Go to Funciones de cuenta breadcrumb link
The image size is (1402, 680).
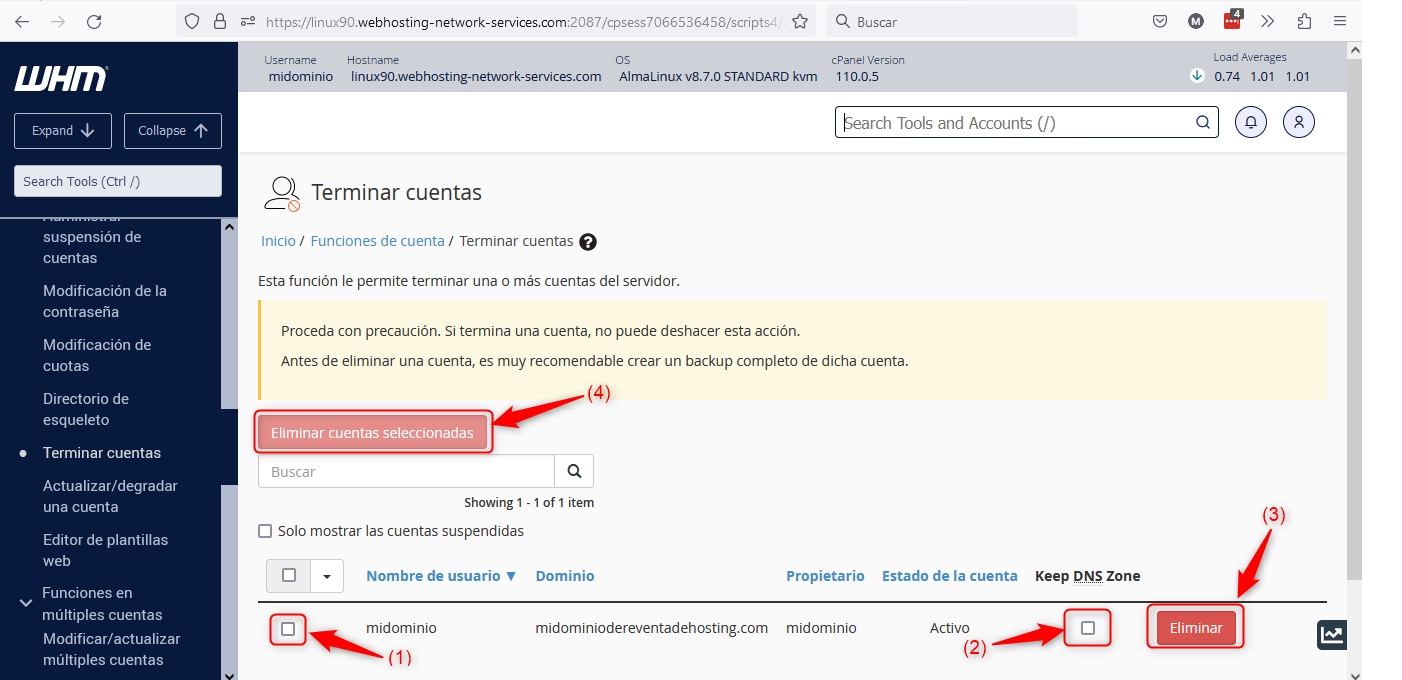pyautogui.click(x=377, y=241)
